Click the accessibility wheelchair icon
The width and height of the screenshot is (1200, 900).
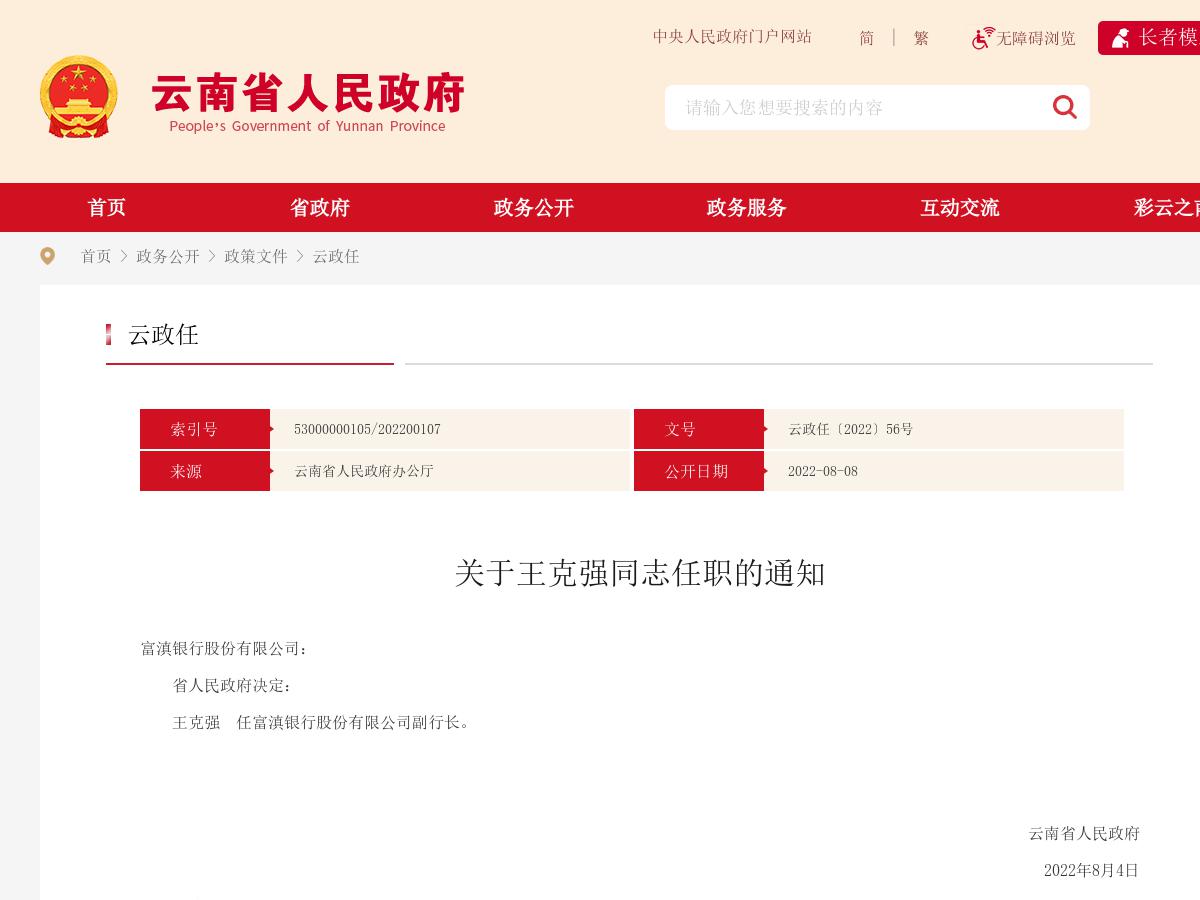click(983, 38)
